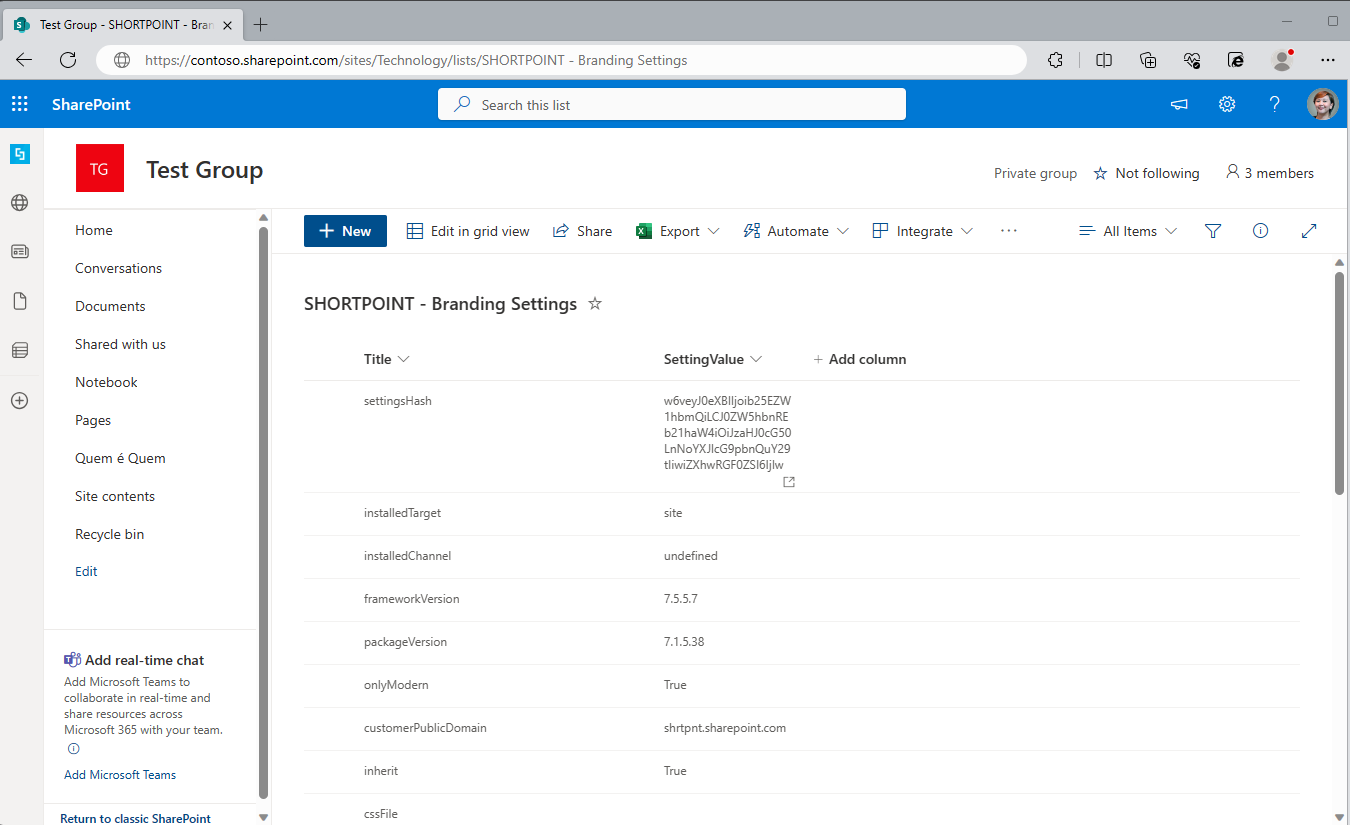Click the TG site logo
The image size is (1350, 825).
point(100,168)
